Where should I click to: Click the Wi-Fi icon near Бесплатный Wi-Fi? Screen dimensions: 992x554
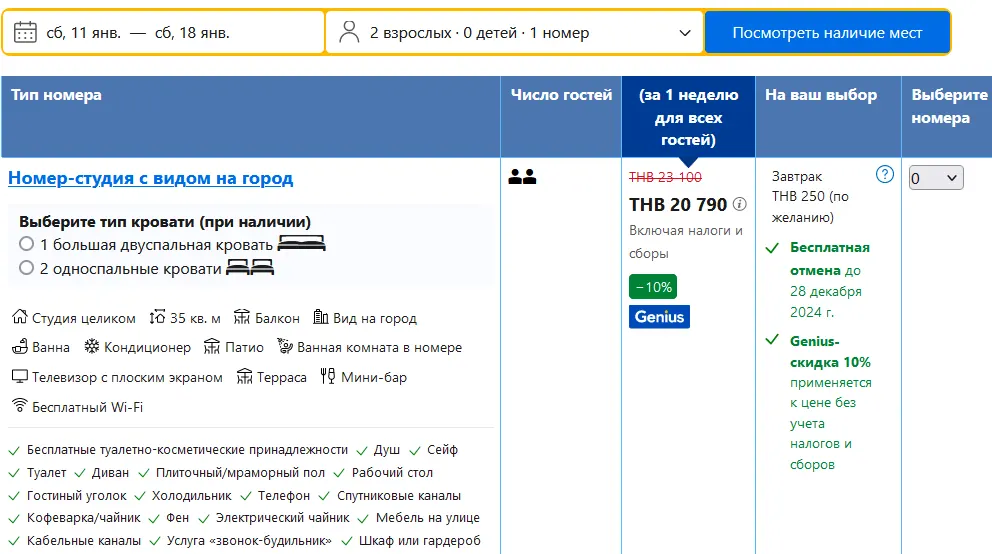[x=19, y=406]
